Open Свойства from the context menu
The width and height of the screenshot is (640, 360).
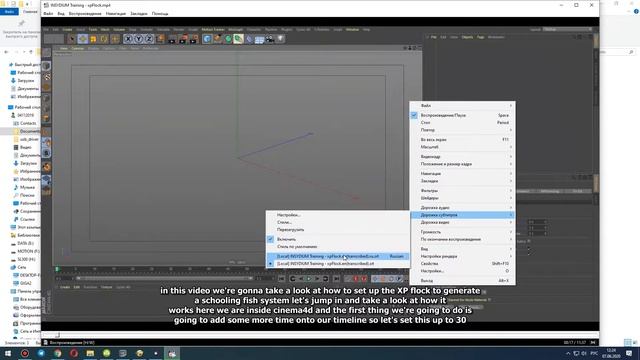[x=462, y=264]
